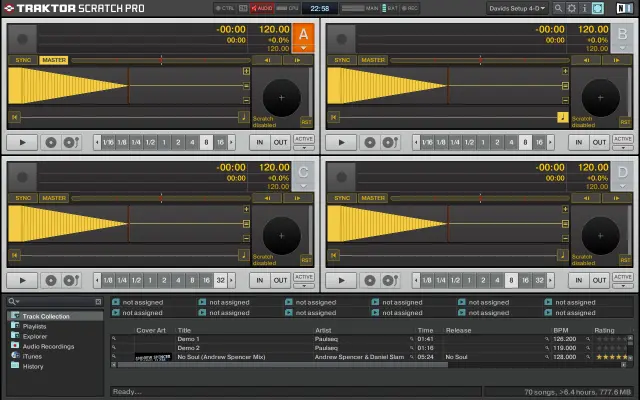Click the History icon in browser tree
The width and height of the screenshot is (640, 400).
[15, 366]
